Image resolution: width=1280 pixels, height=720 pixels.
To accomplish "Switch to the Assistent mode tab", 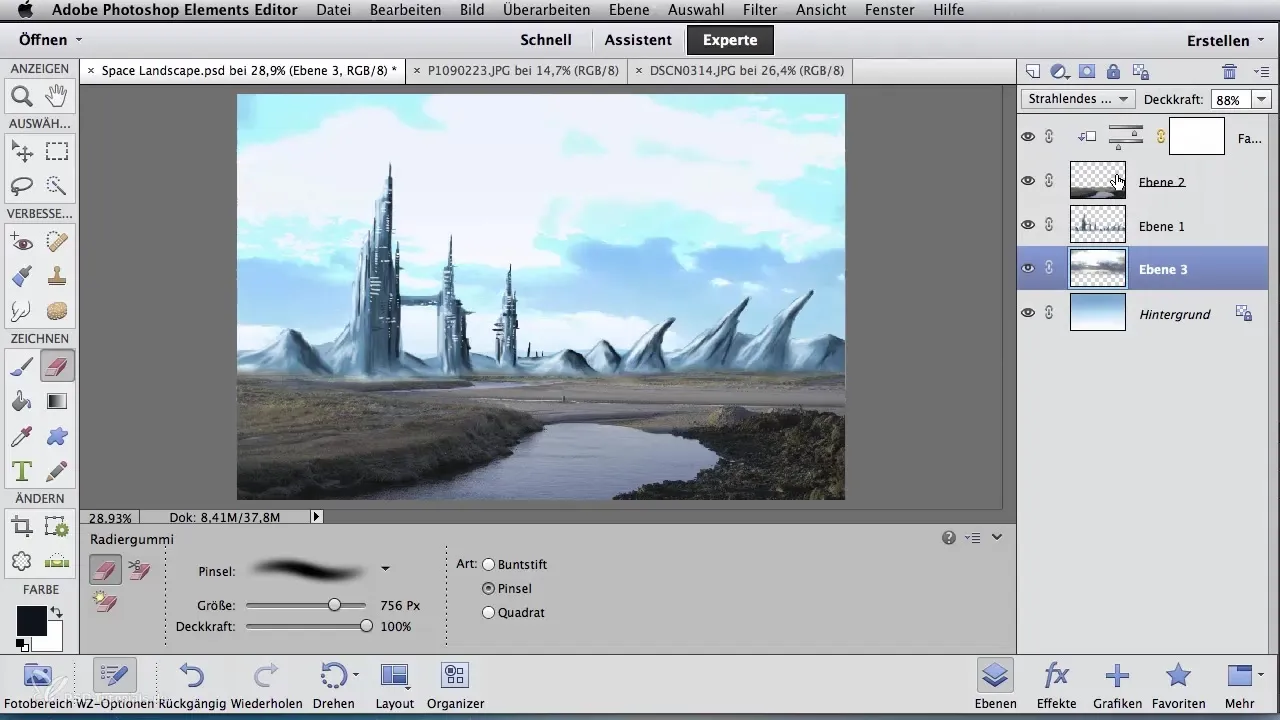I will coord(638,40).
